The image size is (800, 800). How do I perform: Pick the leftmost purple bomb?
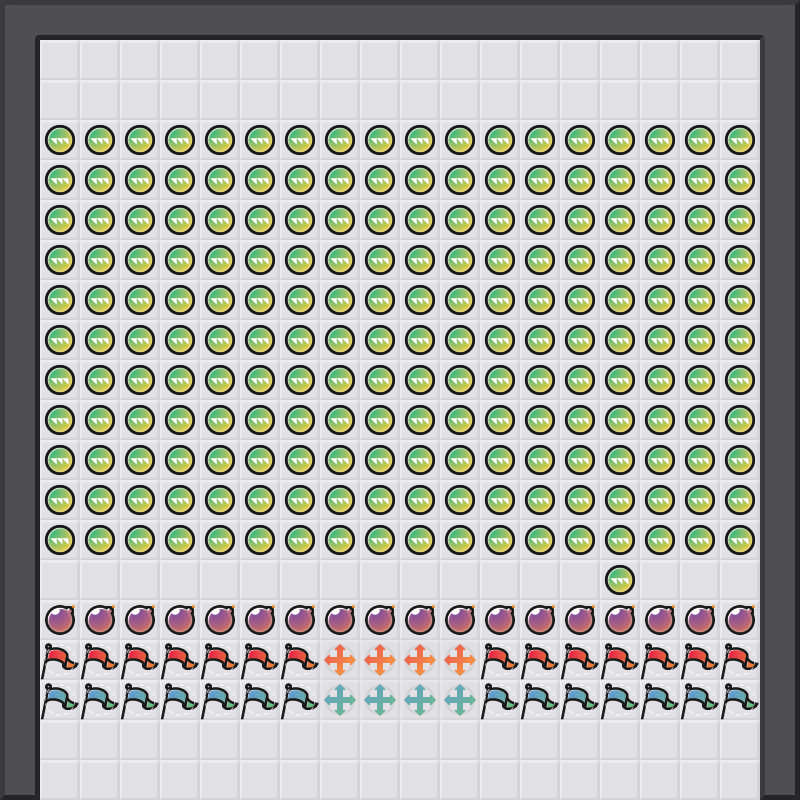point(60,620)
